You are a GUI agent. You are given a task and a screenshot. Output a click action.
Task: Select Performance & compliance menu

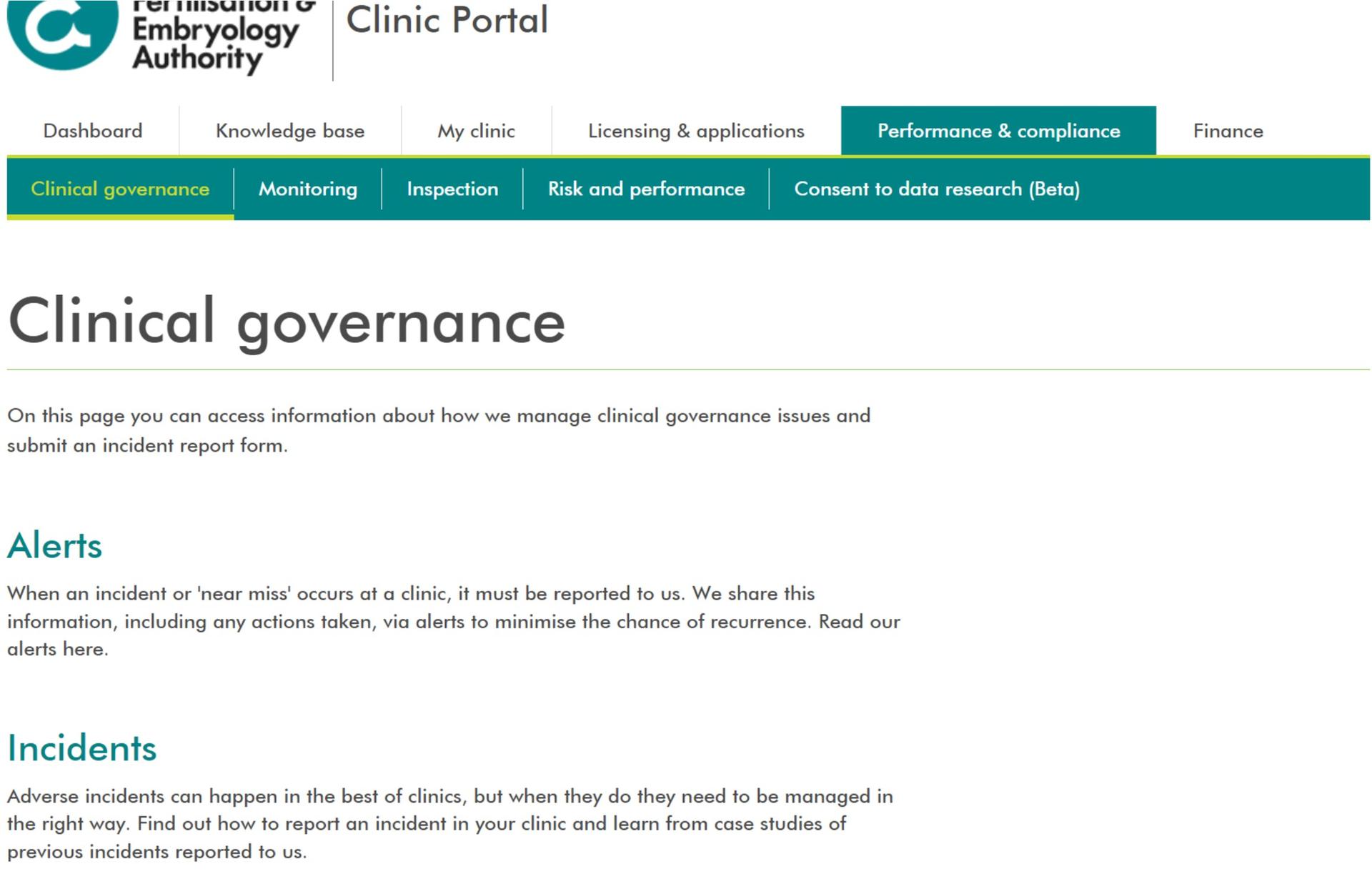(998, 131)
